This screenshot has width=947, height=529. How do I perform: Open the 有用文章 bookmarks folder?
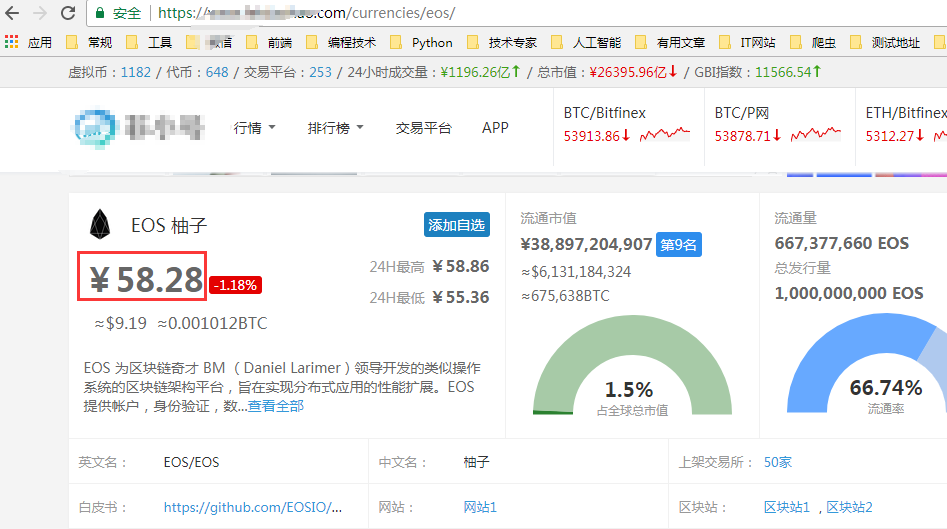670,42
